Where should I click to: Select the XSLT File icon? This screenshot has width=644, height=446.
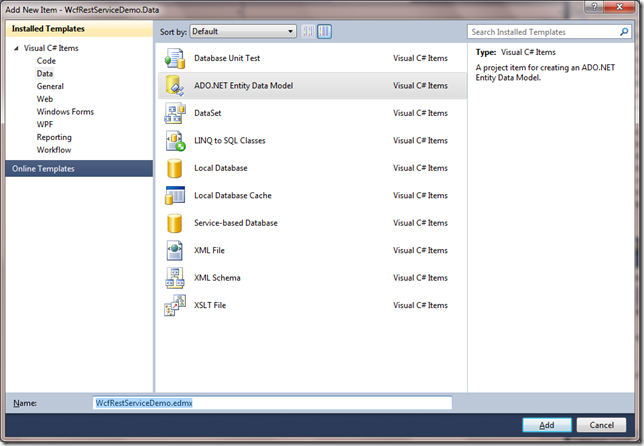(175, 305)
